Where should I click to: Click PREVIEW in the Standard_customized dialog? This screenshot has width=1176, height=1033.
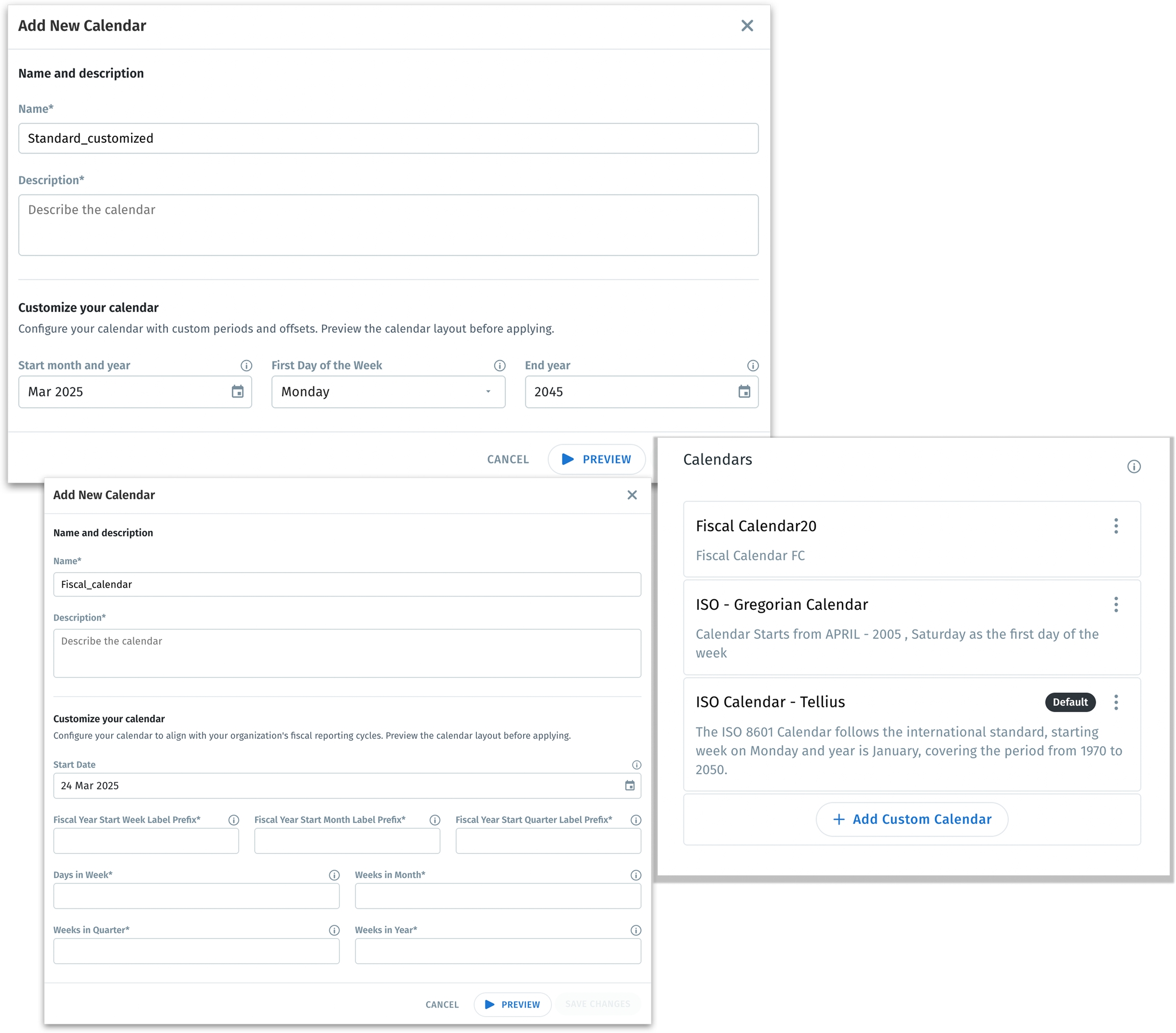coord(596,459)
